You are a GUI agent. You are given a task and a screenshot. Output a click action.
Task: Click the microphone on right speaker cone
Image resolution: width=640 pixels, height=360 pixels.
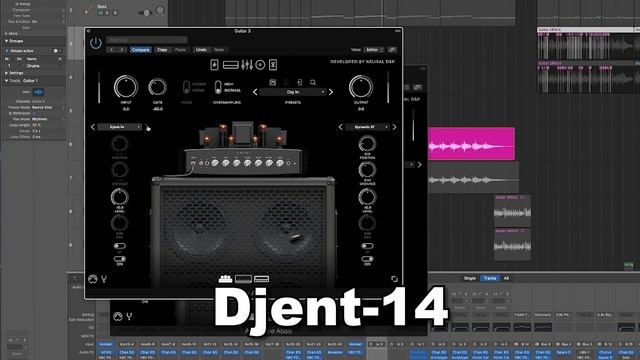[x=296, y=238]
